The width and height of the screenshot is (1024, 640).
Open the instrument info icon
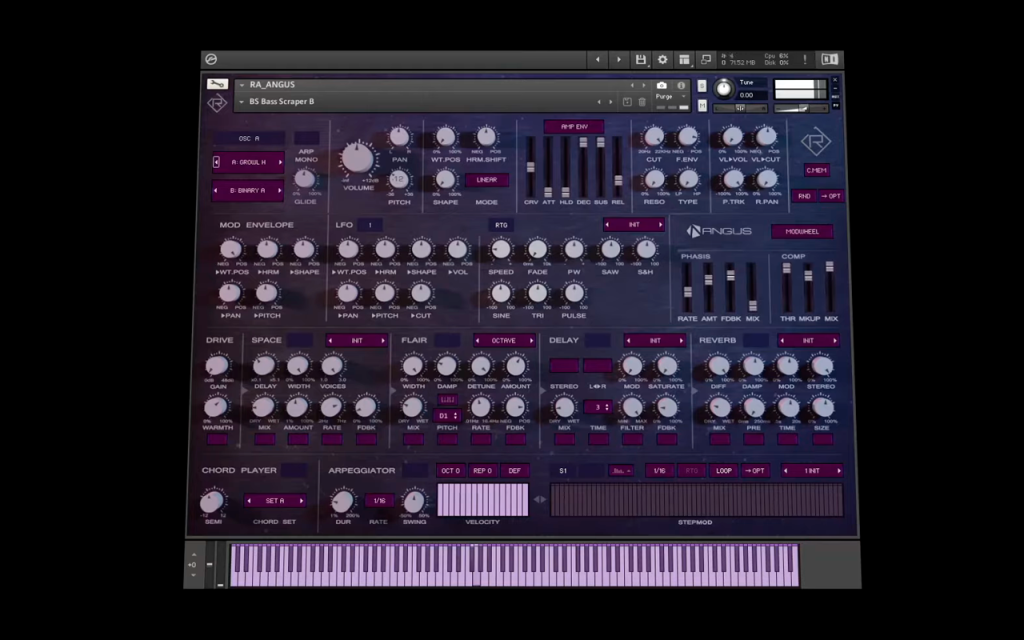tap(680, 86)
